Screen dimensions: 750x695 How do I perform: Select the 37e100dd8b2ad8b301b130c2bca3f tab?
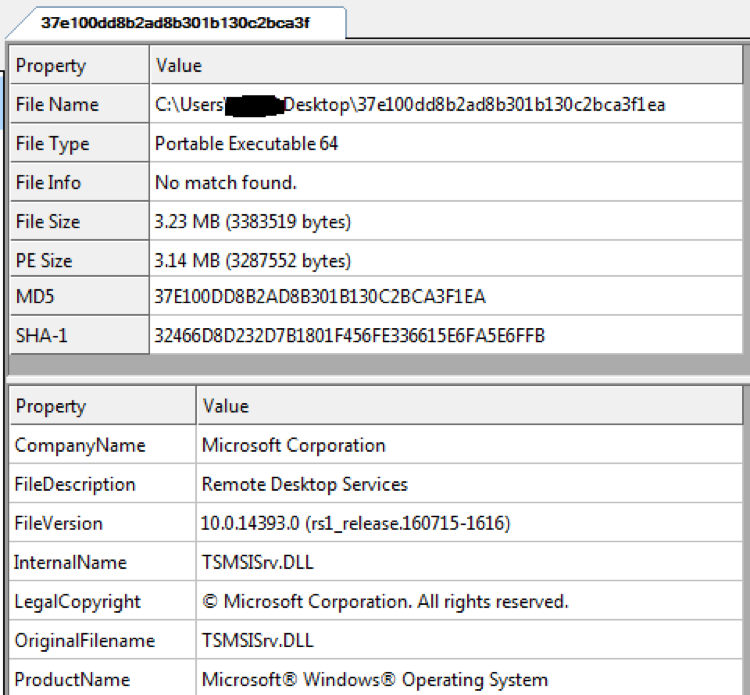pos(176,23)
